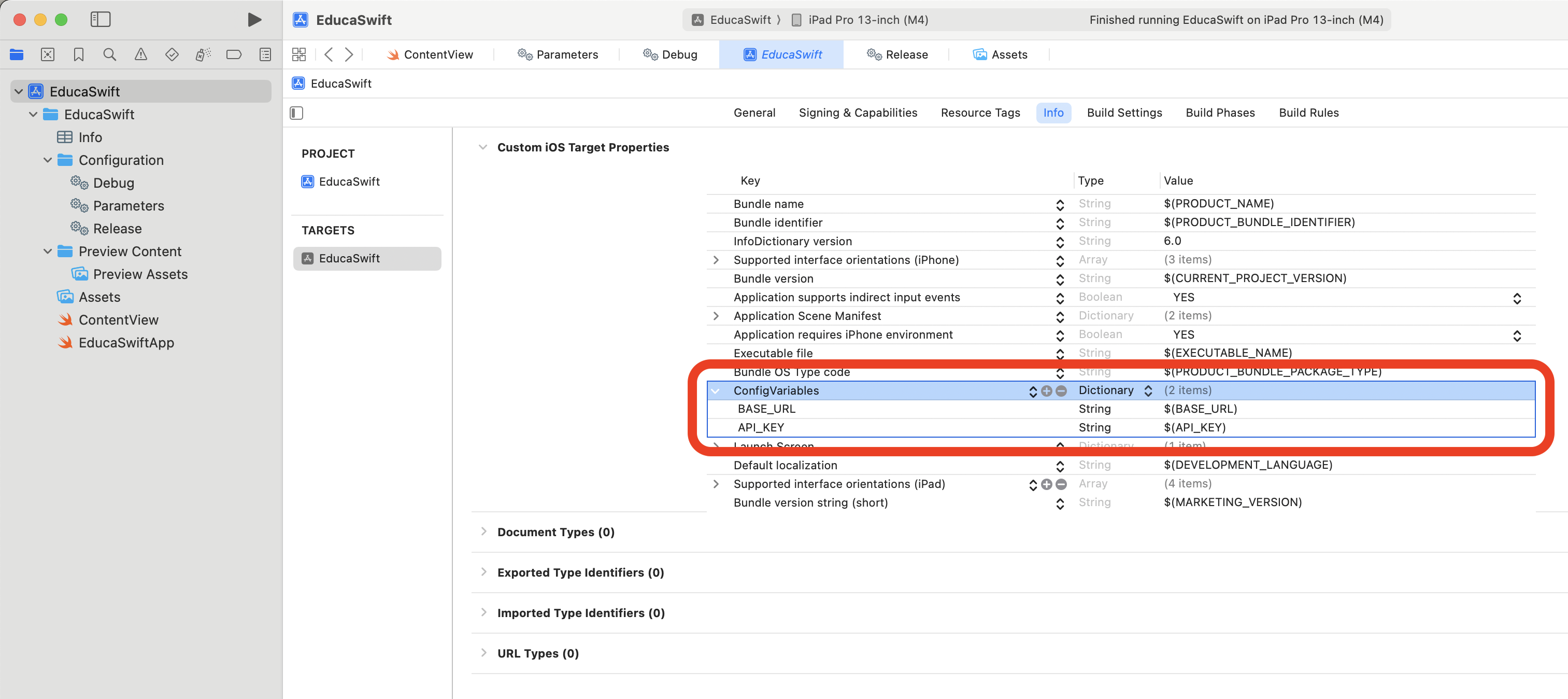Viewport: 1568px width, 699px height.
Task: Change indirect input events YES value popup
Action: [1516, 298]
